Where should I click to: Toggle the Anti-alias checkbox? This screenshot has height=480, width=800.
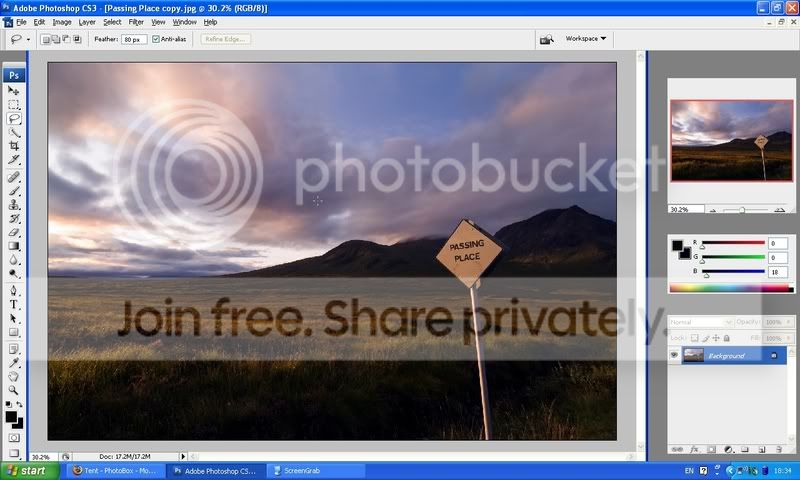pos(155,39)
